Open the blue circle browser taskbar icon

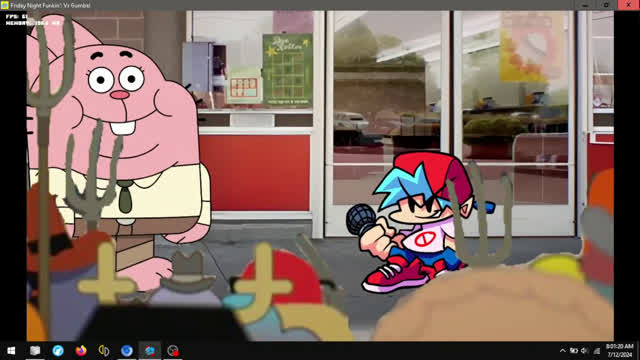point(127,351)
